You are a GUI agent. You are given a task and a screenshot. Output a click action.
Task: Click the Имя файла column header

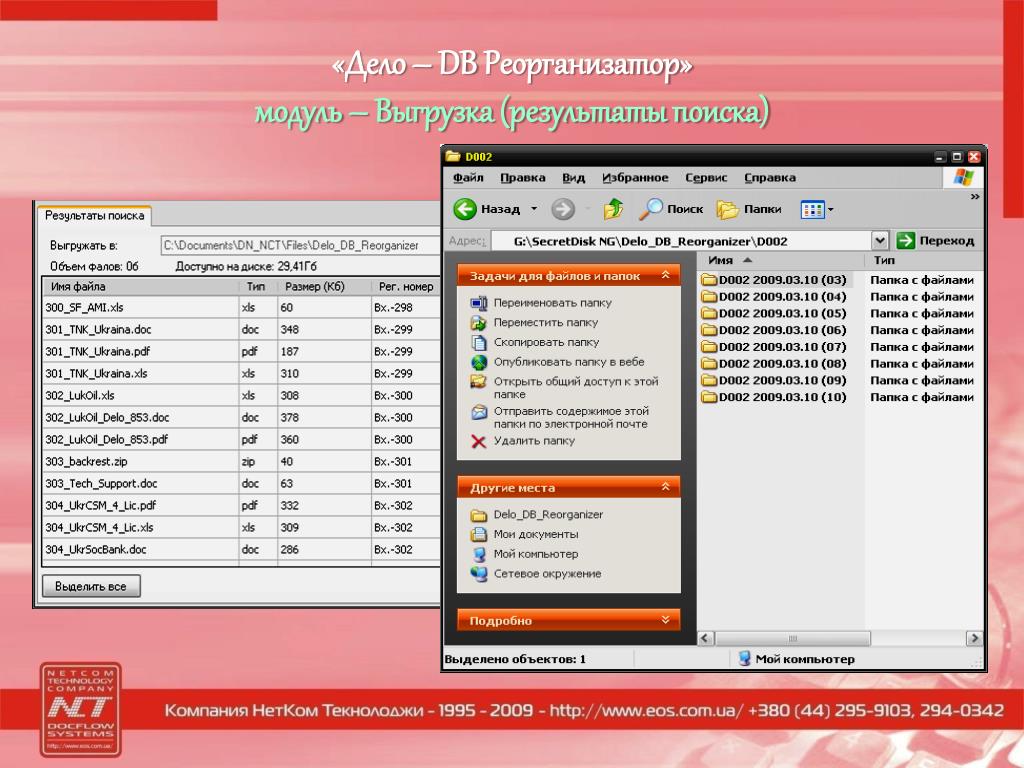tap(140, 287)
